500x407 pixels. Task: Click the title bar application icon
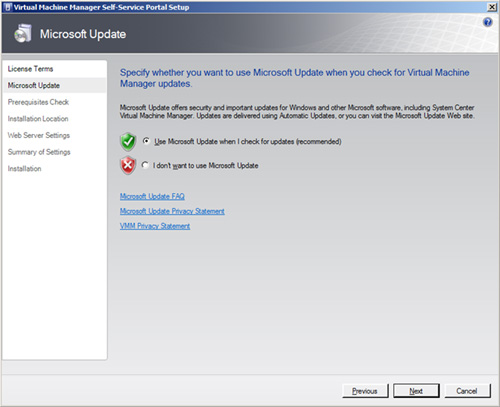click(x=7, y=7)
